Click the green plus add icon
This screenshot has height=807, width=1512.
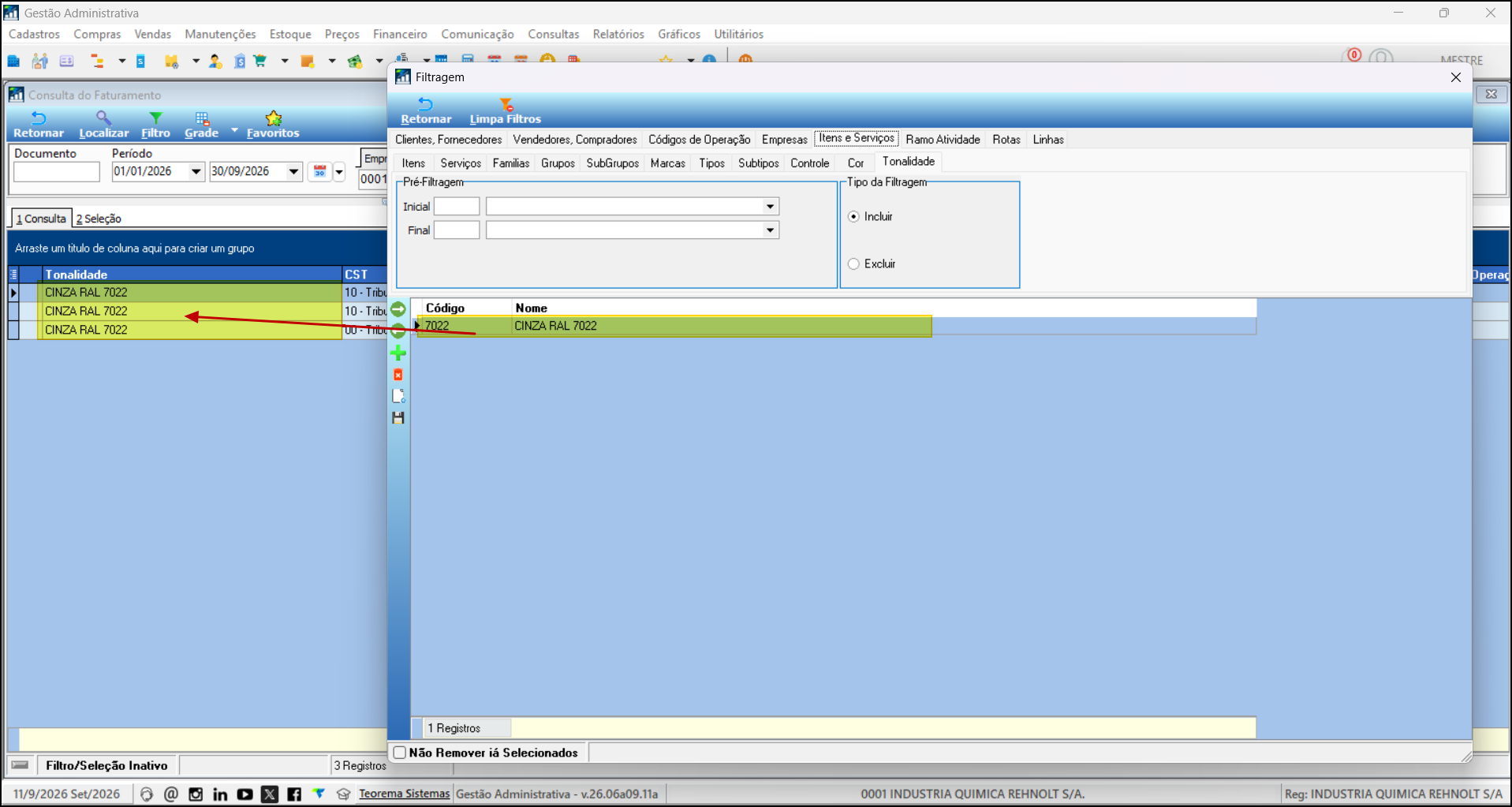pos(398,353)
